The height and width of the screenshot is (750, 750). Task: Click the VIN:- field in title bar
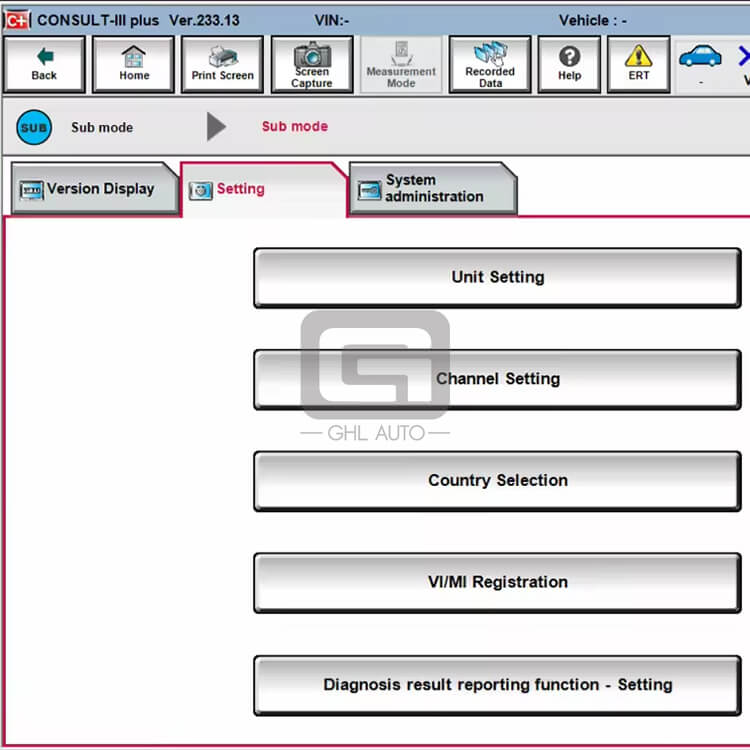[331, 20]
